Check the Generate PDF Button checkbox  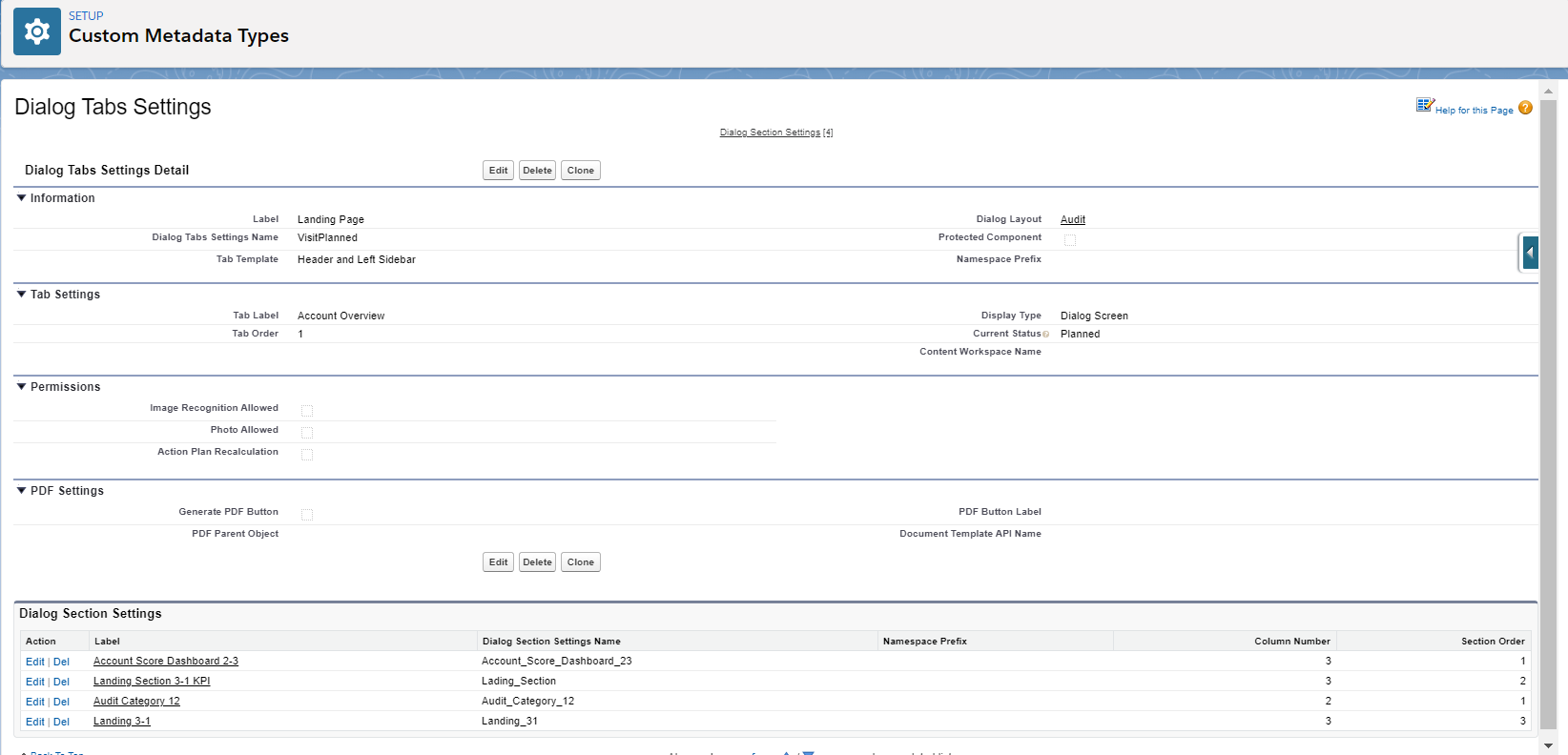pyautogui.click(x=307, y=515)
